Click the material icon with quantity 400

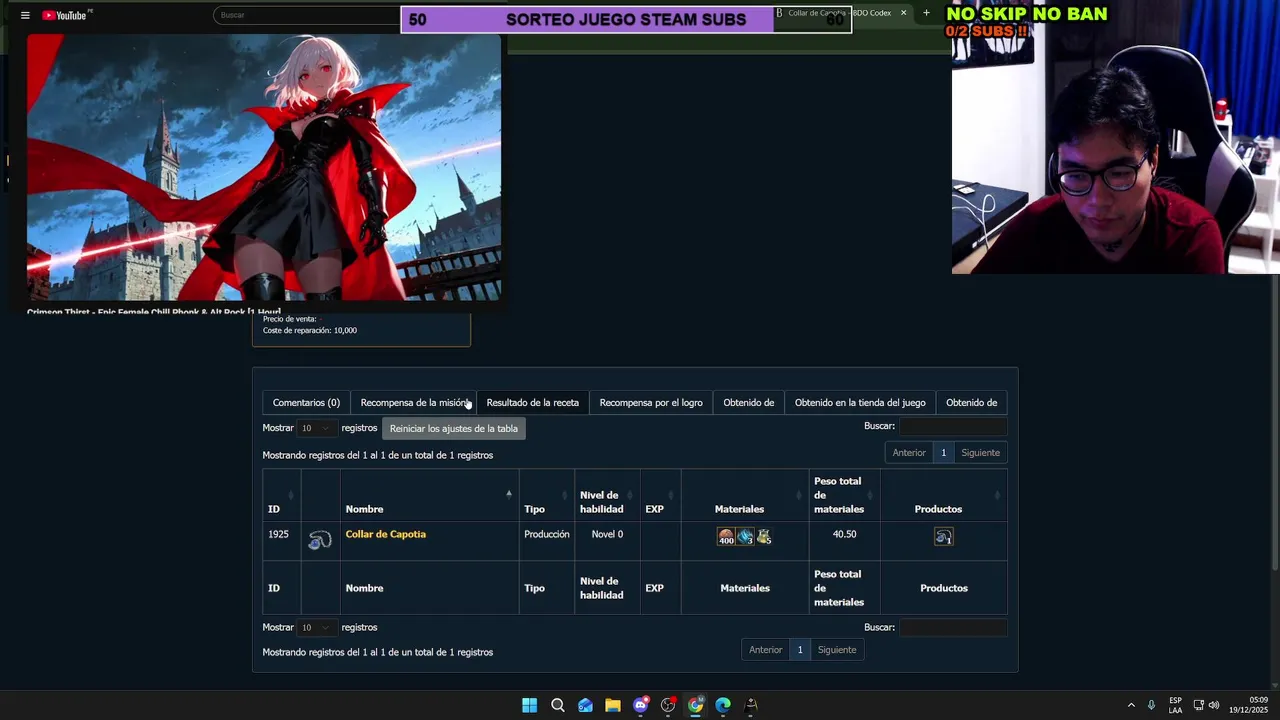tap(726, 537)
